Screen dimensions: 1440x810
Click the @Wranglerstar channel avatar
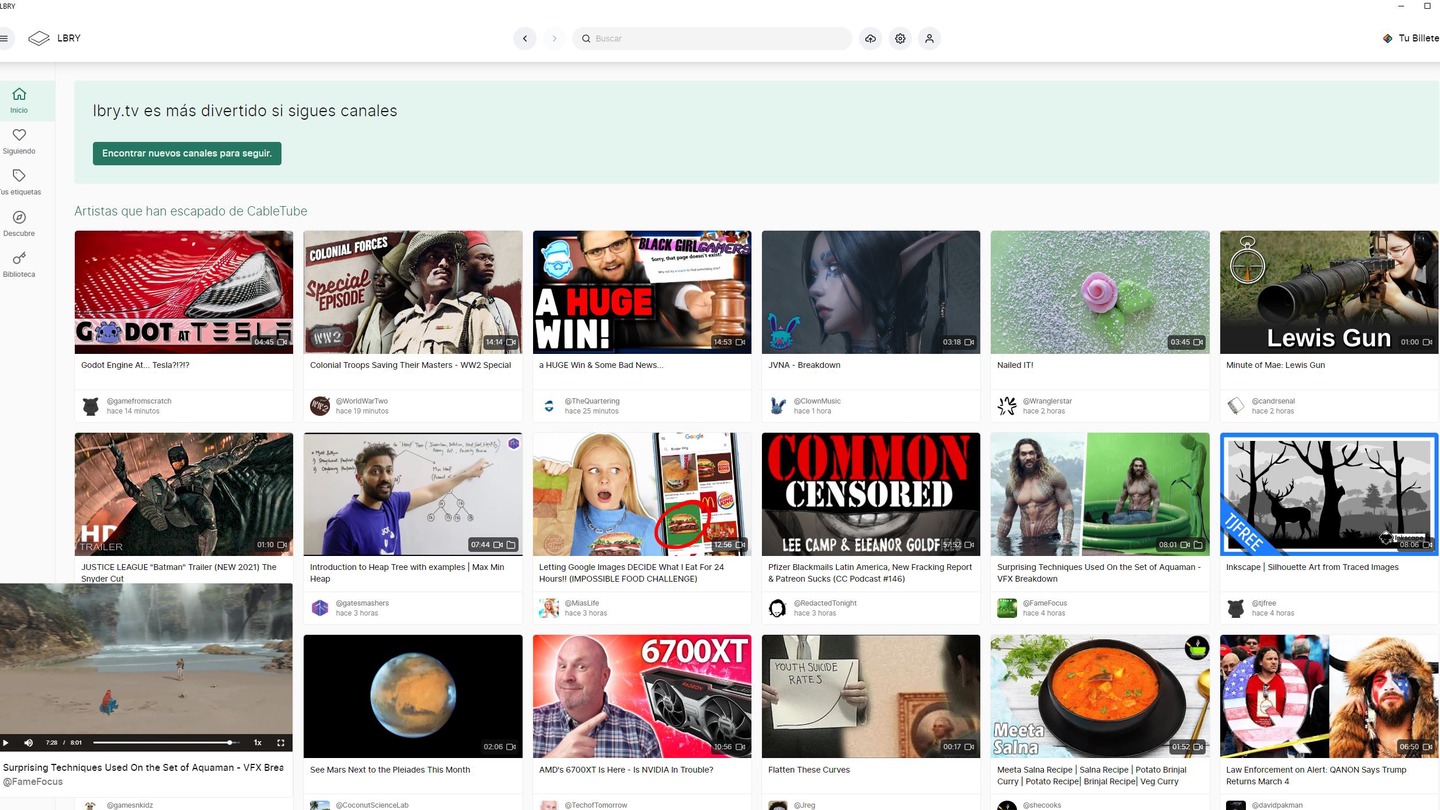(x=1007, y=406)
